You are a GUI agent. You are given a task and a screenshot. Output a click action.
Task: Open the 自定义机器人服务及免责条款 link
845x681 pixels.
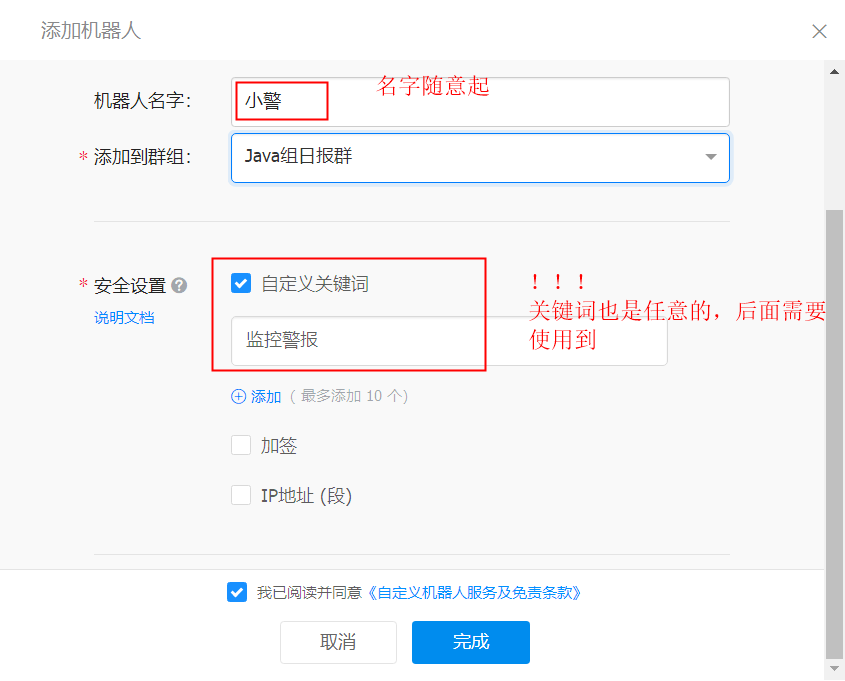click(474, 593)
